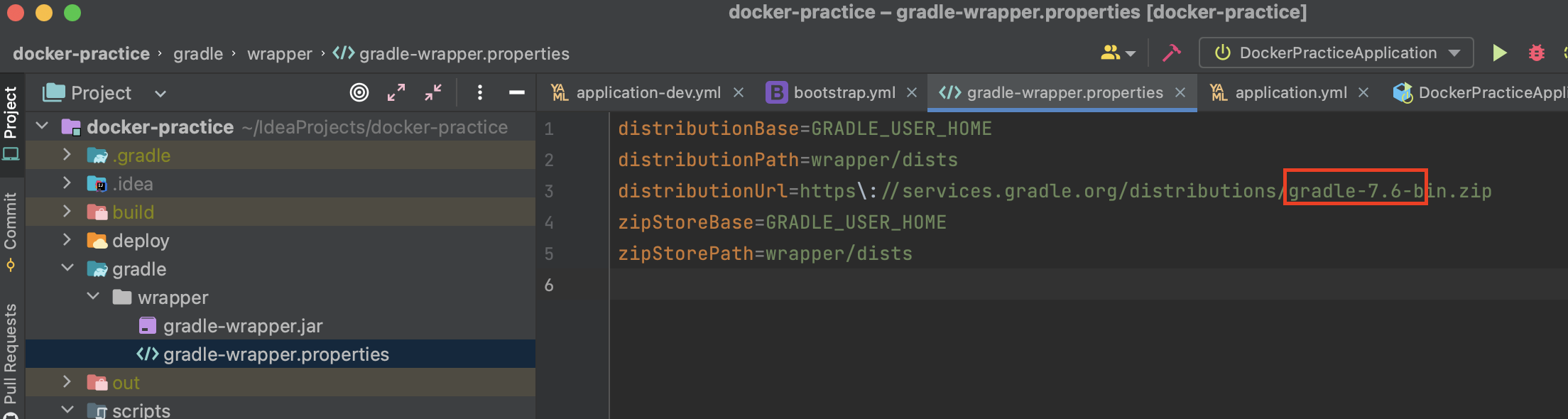Click the gradle-wrapper.properties breadcrumb

(x=451, y=54)
